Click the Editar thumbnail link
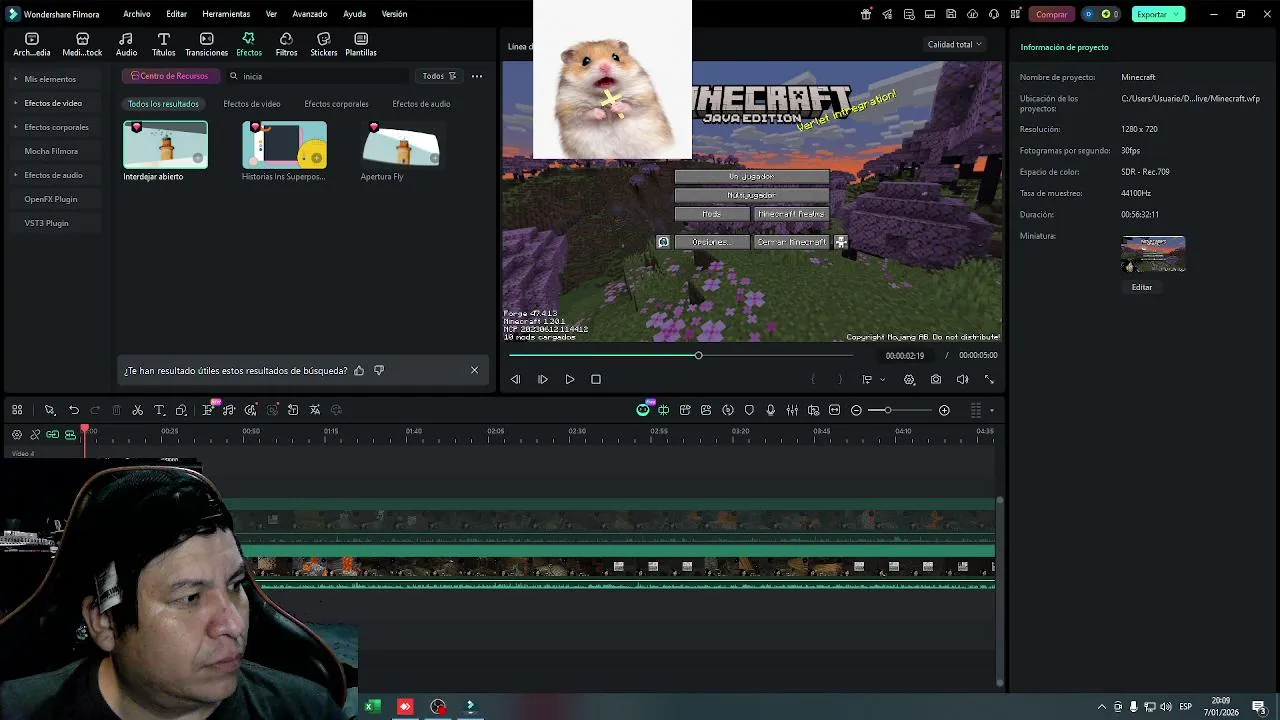The height and width of the screenshot is (720, 1280). (x=1141, y=287)
